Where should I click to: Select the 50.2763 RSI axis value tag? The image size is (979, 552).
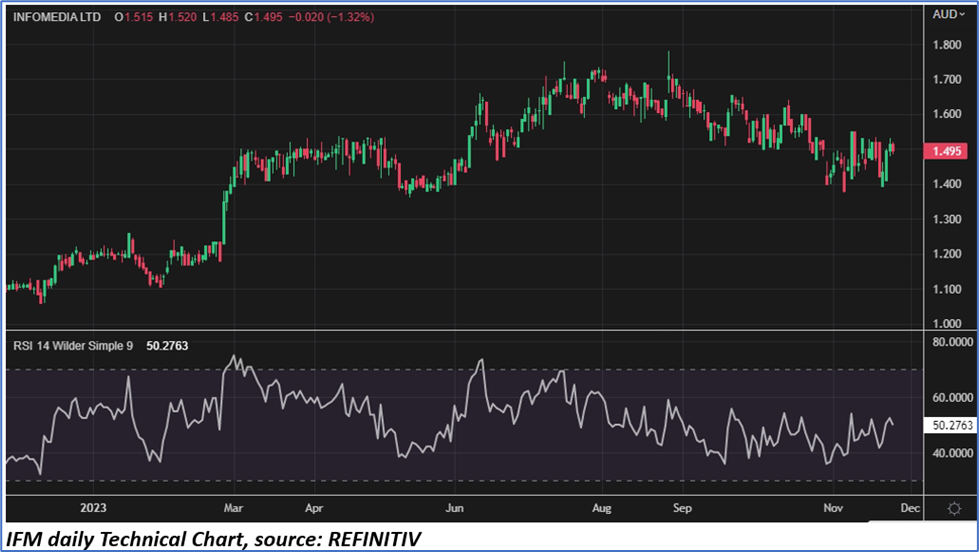click(x=951, y=425)
